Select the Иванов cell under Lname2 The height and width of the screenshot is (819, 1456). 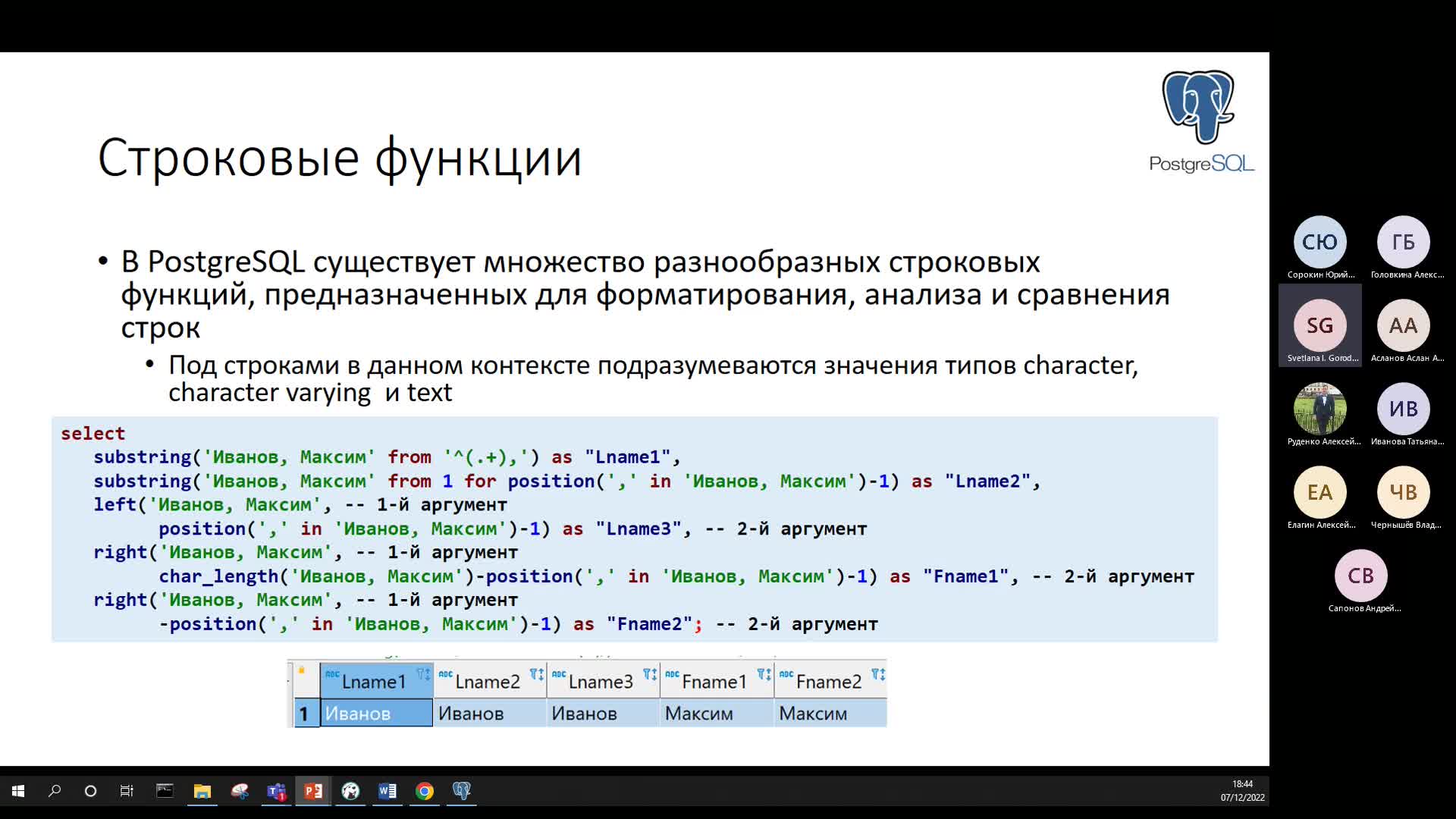pos(489,714)
